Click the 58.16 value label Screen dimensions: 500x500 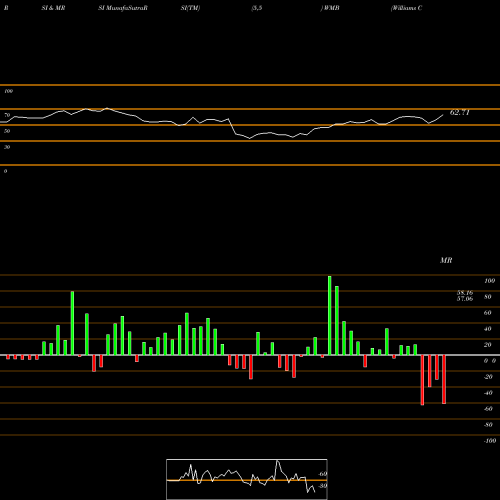click(x=465, y=293)
